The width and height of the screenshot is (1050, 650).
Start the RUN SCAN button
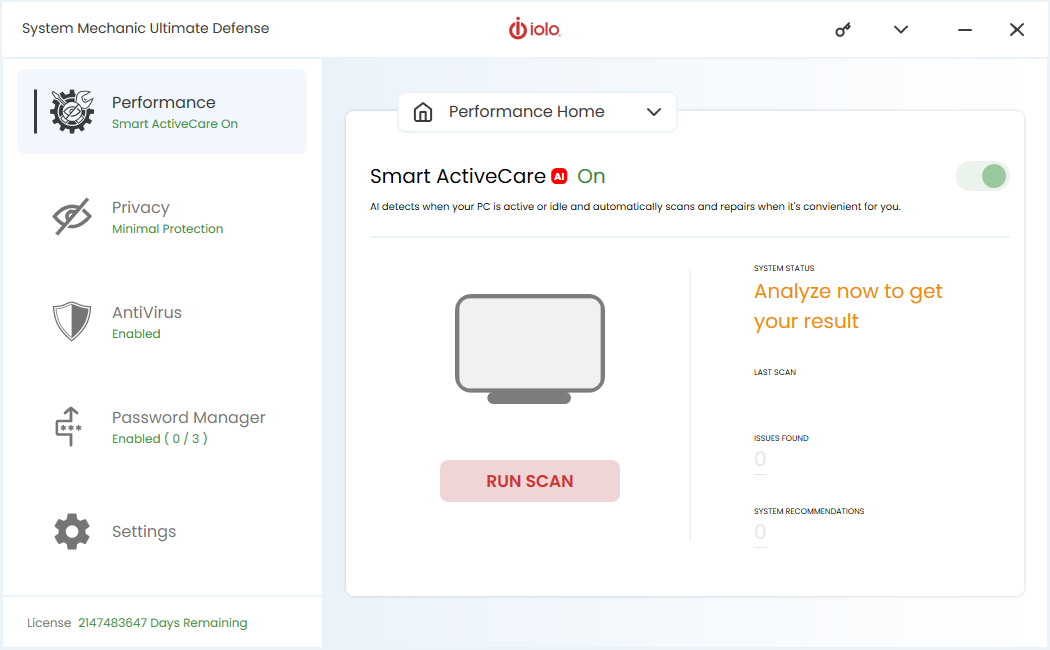530,481
